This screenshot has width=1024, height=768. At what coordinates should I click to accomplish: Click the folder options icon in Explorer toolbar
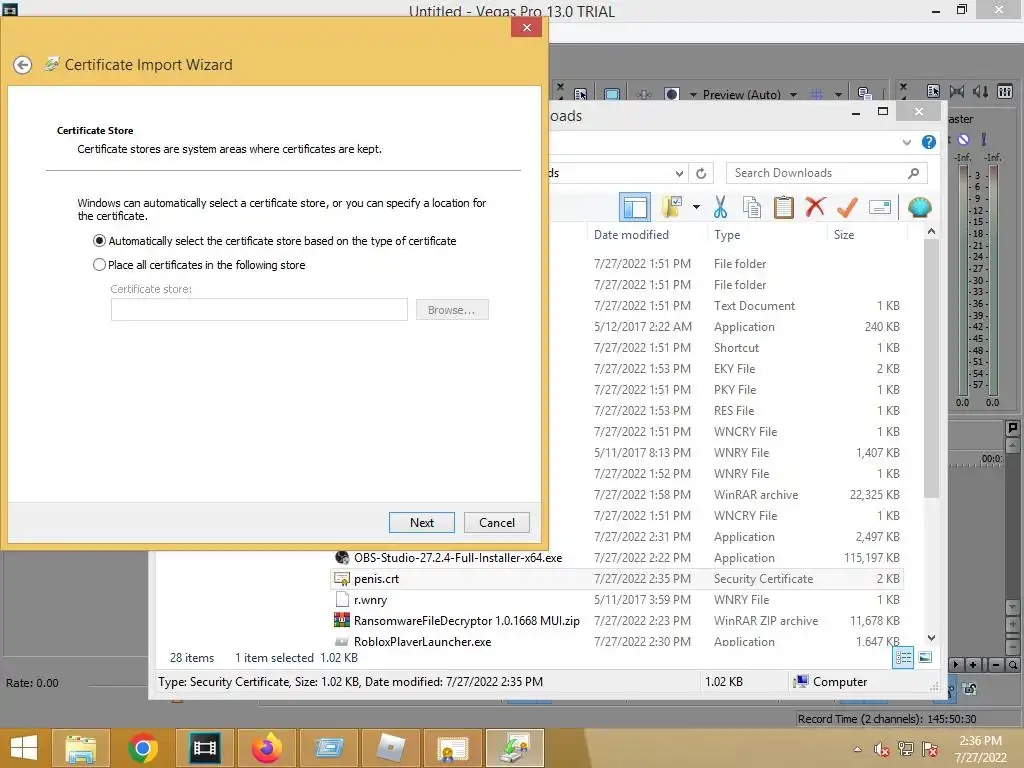[672, 208]
